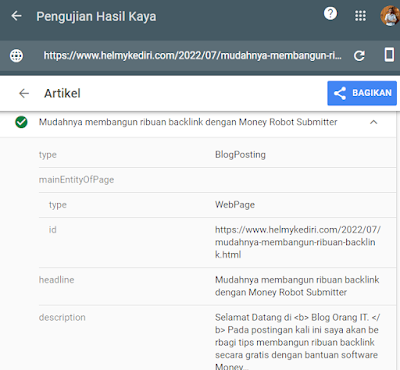The width and height of the screenshot is (400, 370).
Task: Click the mainEntityOfPage row label
Action: coord(76,180)
